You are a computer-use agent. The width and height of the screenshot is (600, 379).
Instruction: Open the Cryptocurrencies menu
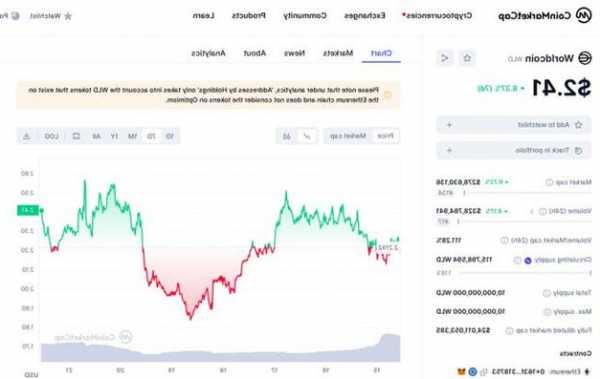[x=437, y=16]
